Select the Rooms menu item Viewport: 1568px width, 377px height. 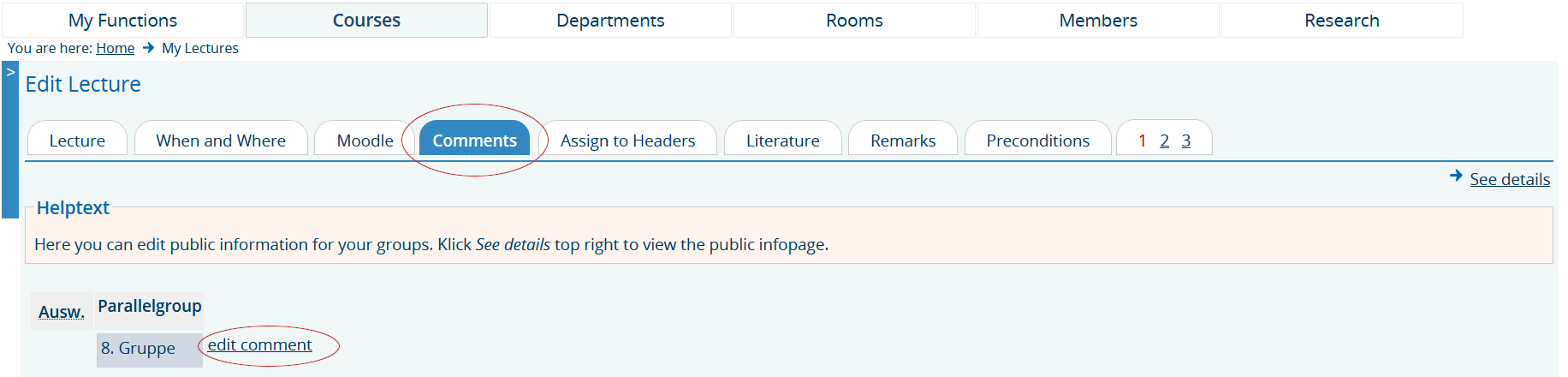[x=854, y=21]
